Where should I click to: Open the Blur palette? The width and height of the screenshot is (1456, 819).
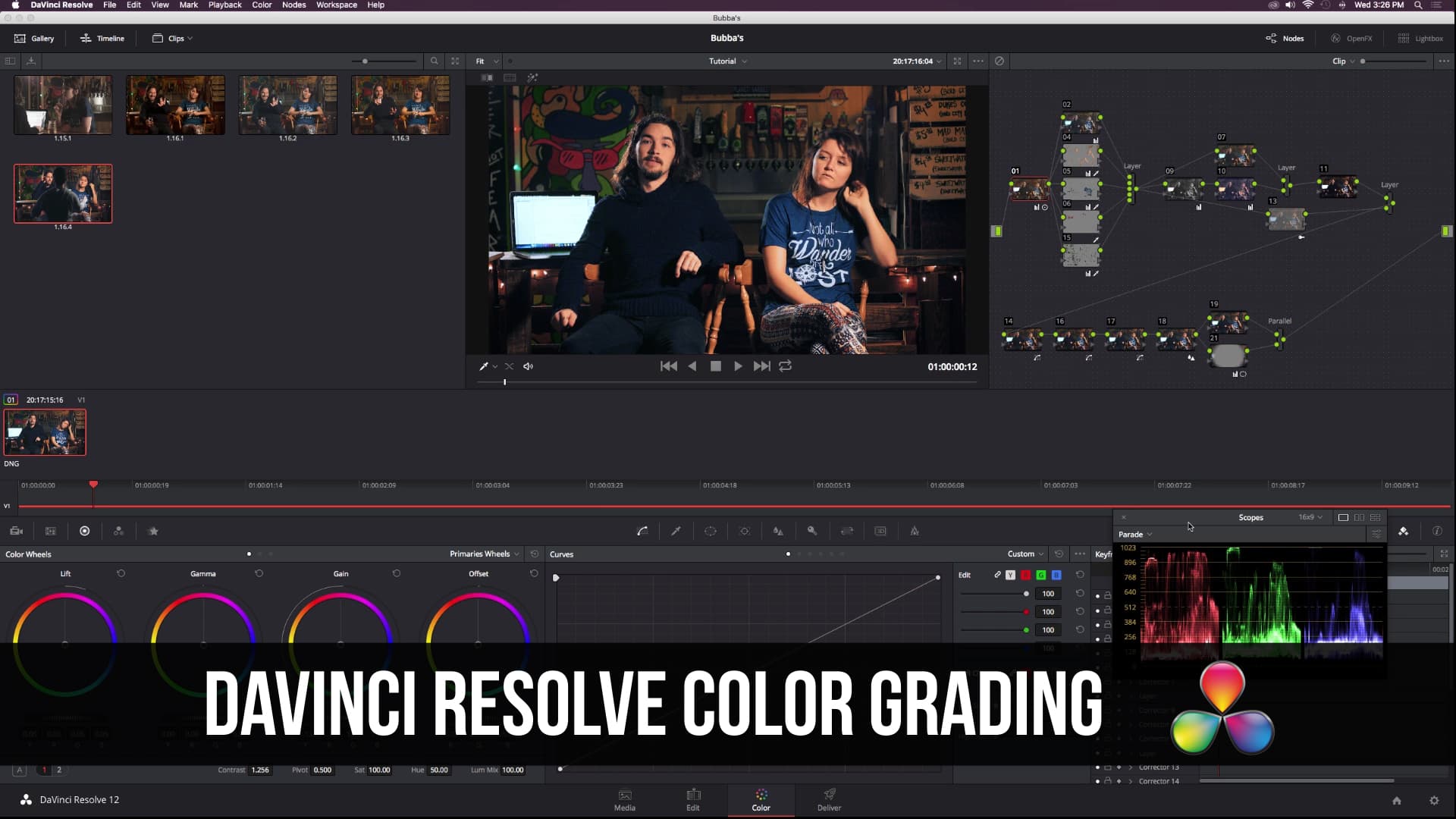[778, 531]
